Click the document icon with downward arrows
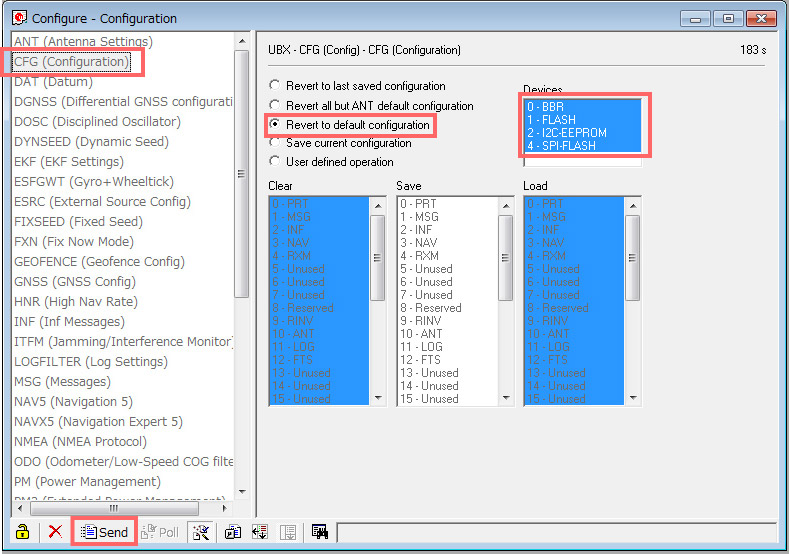The width and height of the screenshot is (789, 554). pyautogui.click(x=260, y=532)
